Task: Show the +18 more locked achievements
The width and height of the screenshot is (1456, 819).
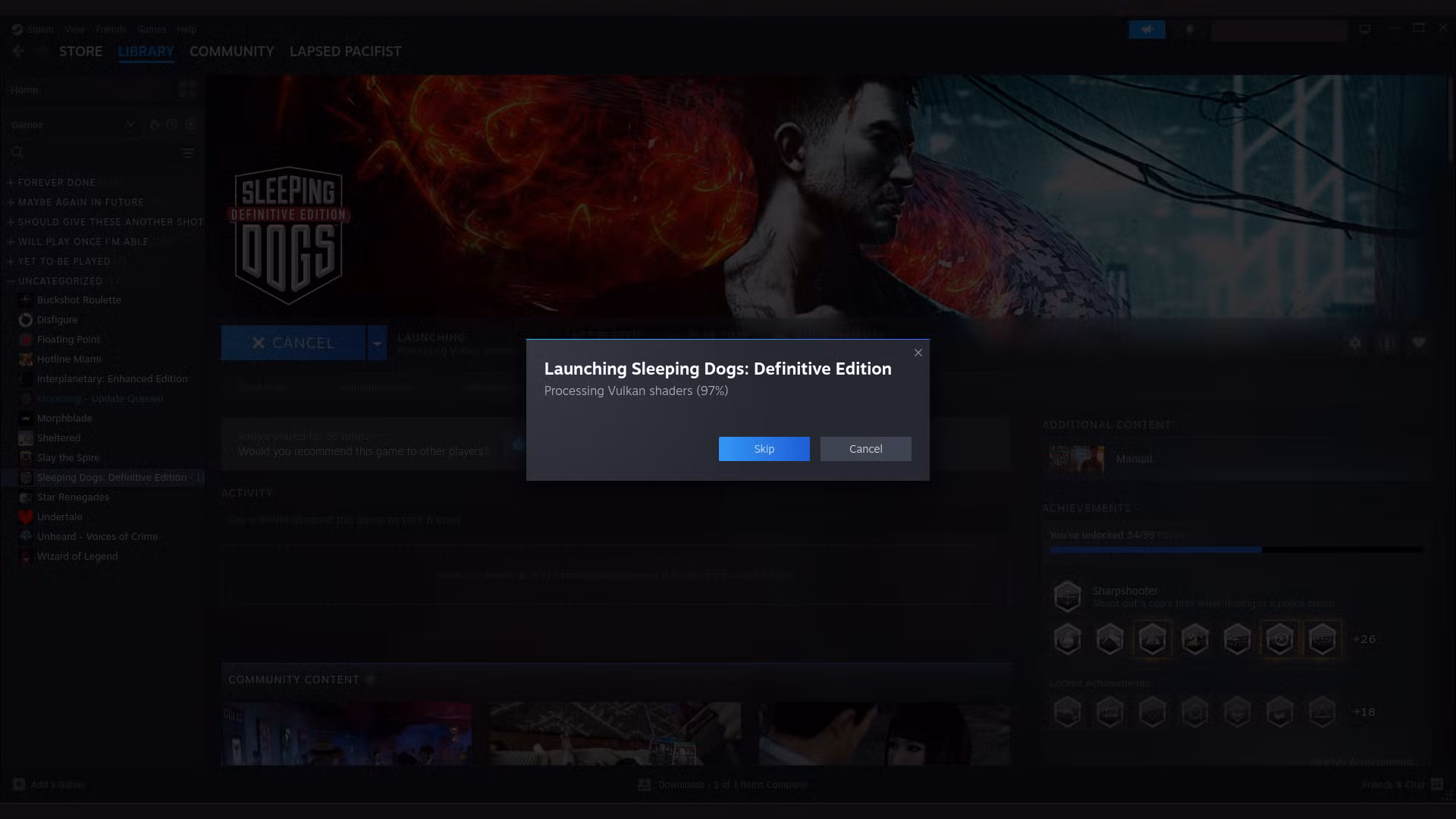Action: 1364,712
